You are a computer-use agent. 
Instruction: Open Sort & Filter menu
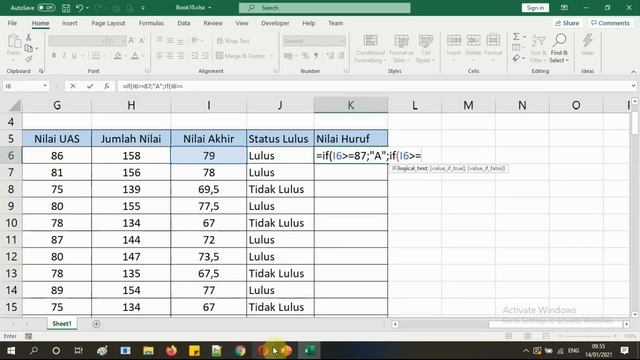pos(538,48)
